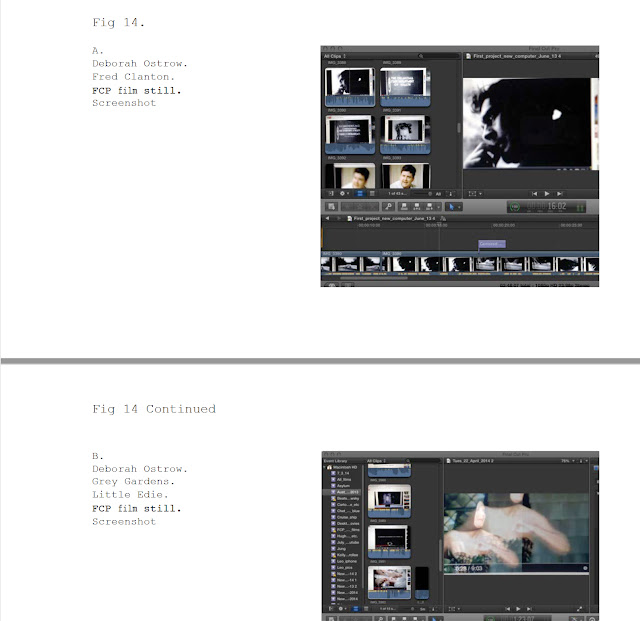Click the vertical browser scrollbar in Fig B
640x621 pixels.
coord(440,554)
